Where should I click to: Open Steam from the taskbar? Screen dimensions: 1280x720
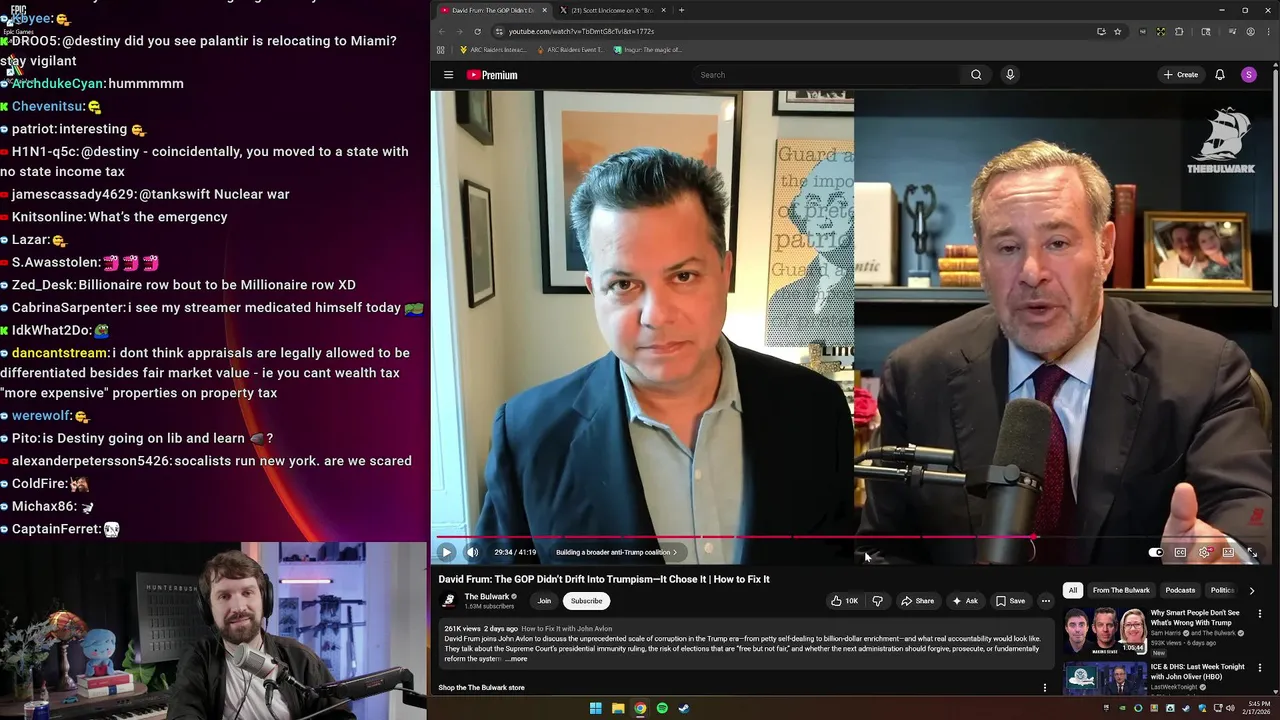684,708
